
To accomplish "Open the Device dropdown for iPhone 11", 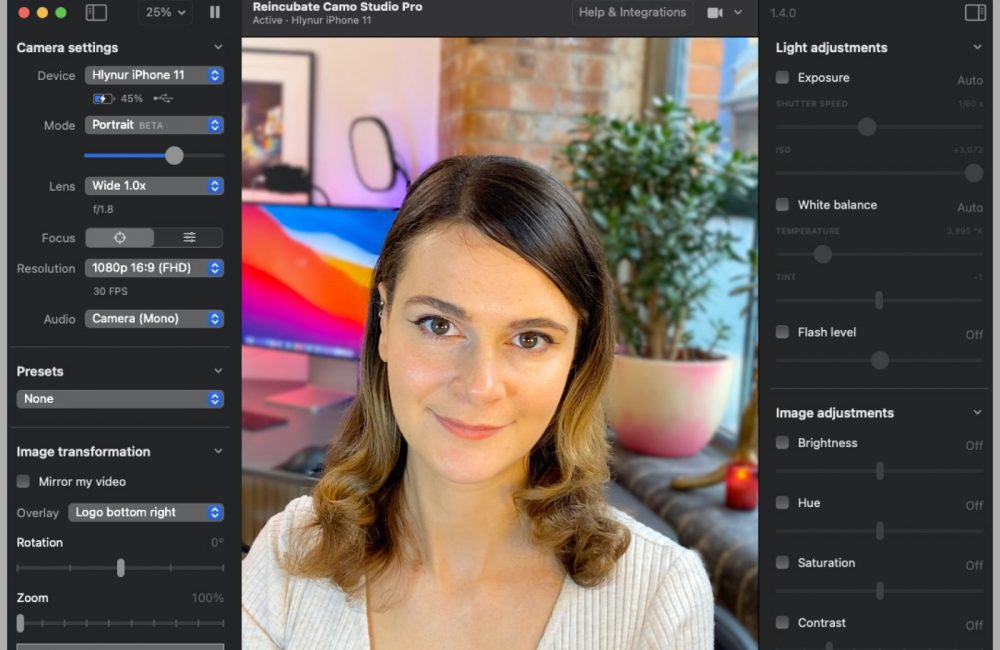I will 154,75.
